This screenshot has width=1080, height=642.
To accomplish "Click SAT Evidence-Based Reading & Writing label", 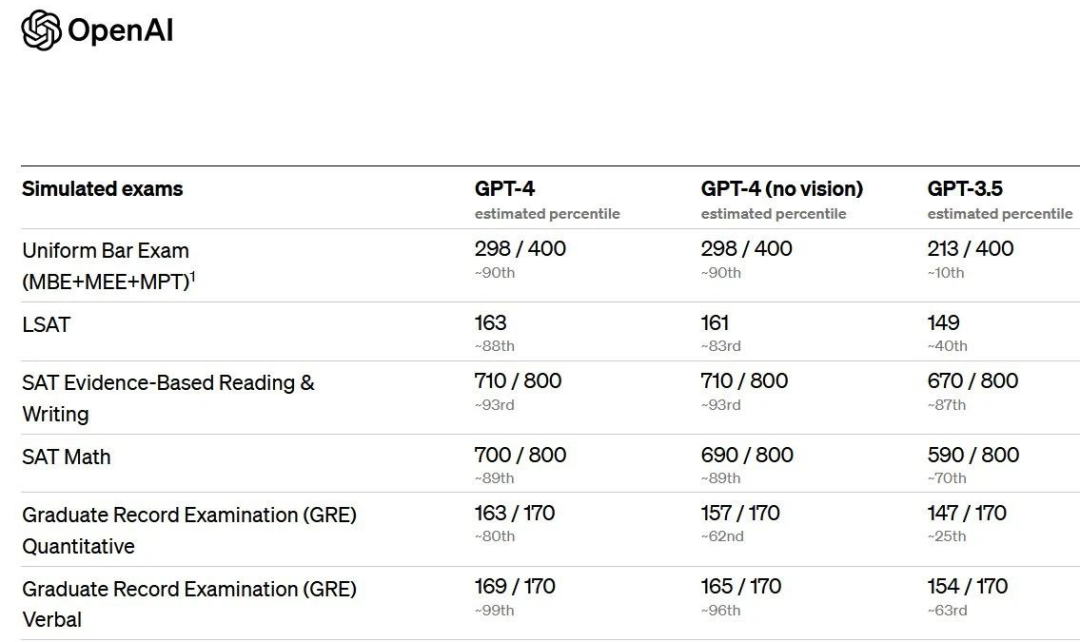I will (168, 383).
